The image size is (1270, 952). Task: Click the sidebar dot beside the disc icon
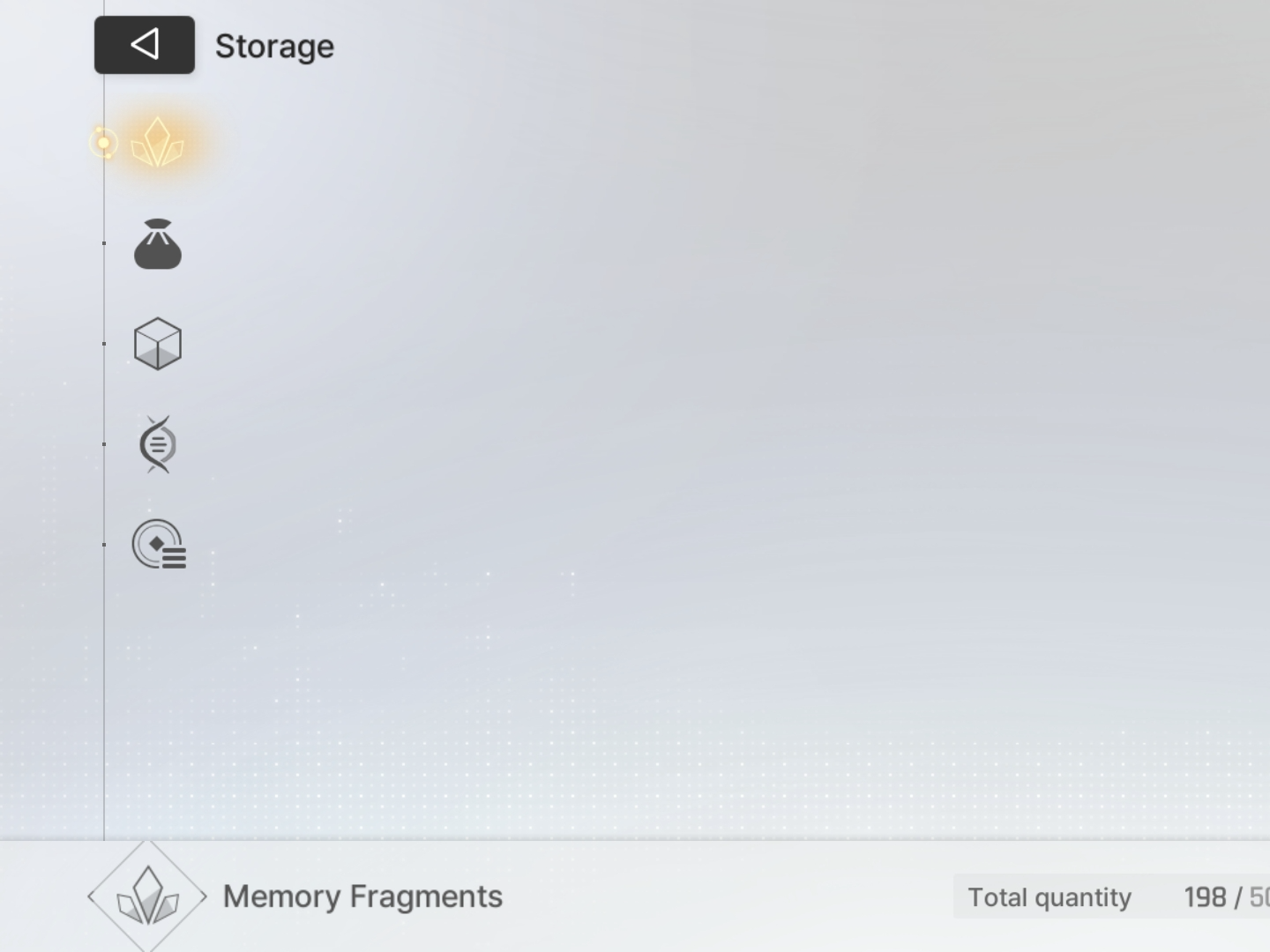click(104, 545)
